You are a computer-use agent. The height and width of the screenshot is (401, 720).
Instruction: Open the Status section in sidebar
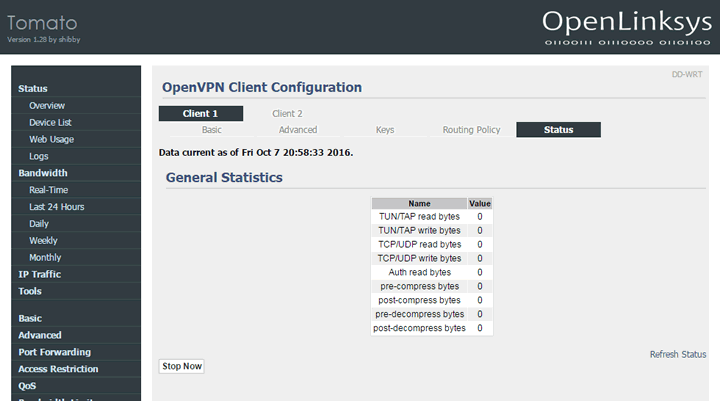tap(33, 89)
